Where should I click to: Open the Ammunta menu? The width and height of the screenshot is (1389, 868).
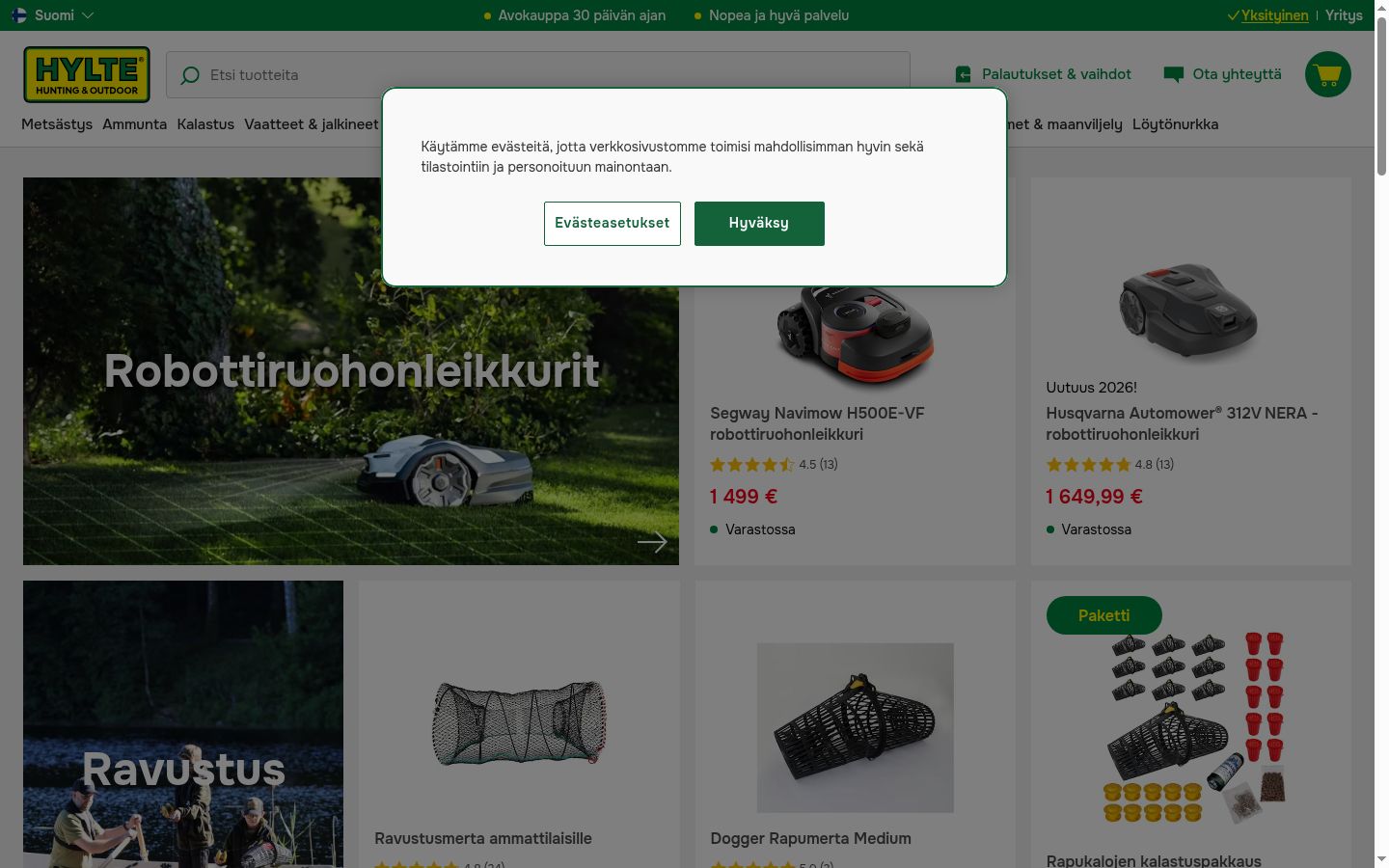click(x=135, y=124)
